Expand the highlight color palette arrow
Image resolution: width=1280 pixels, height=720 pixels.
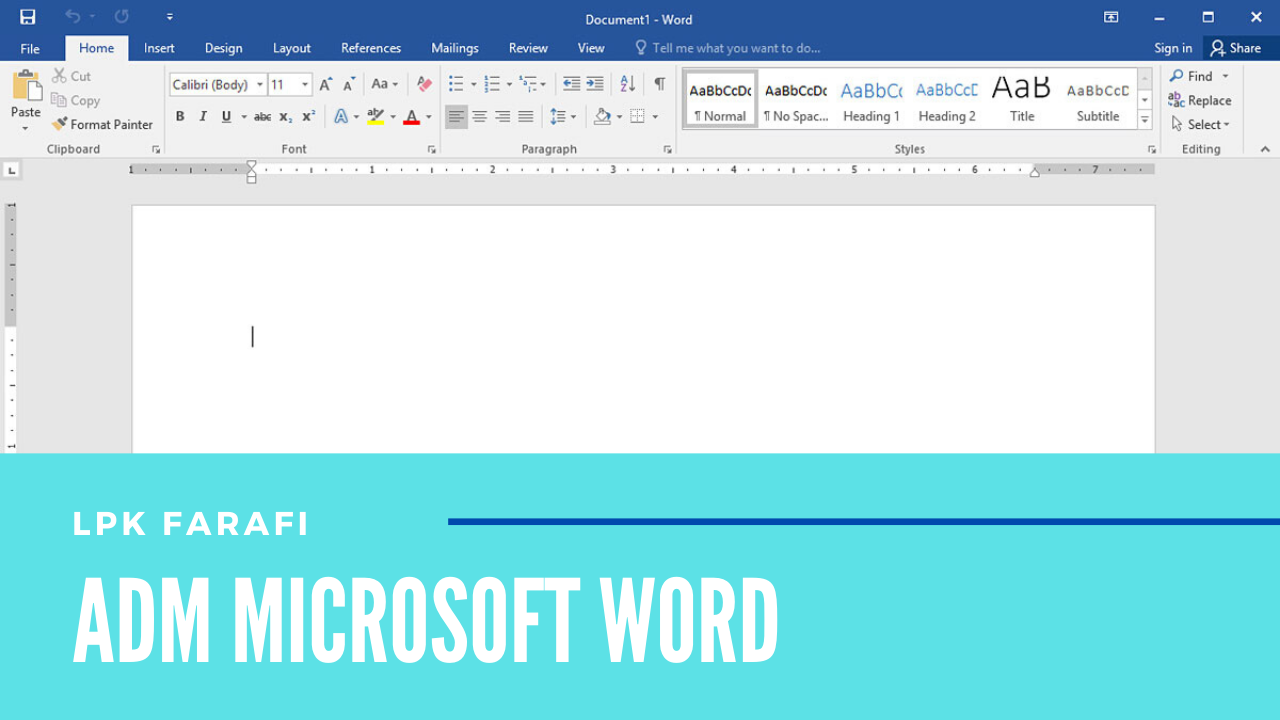click(391, 117)
